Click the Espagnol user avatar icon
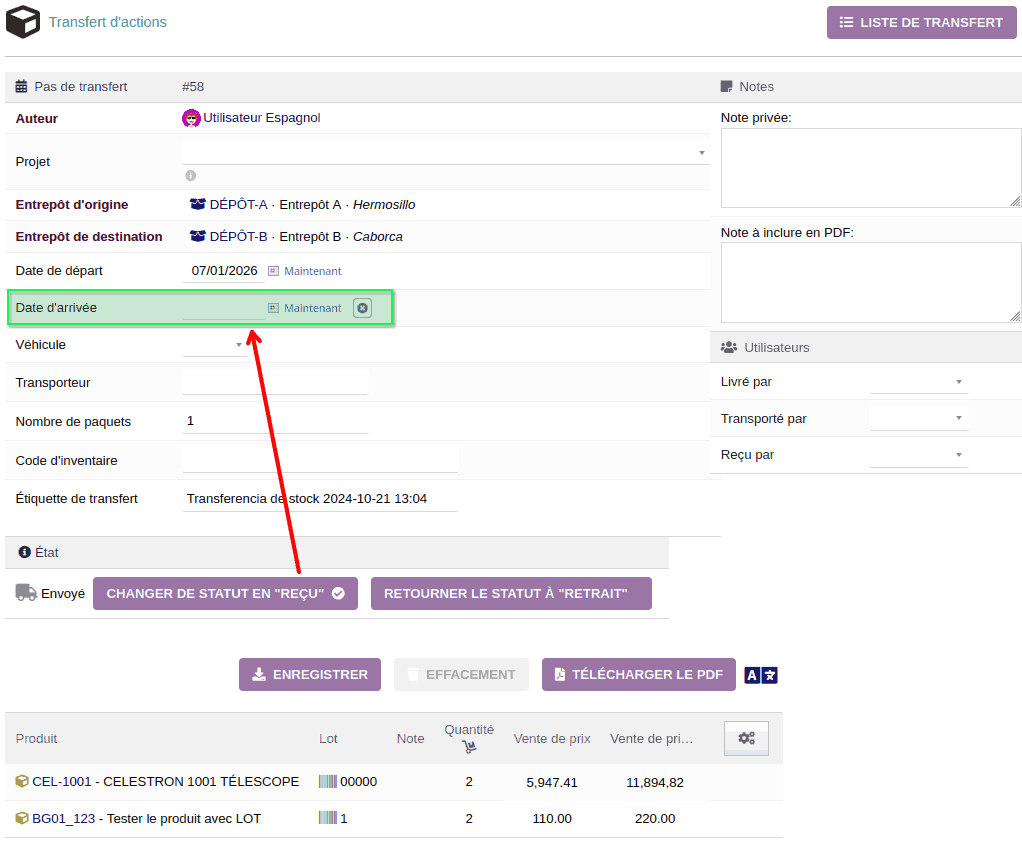Image resolution: width=1022 pixels, height=842 pixels. (x=191, y=118)
